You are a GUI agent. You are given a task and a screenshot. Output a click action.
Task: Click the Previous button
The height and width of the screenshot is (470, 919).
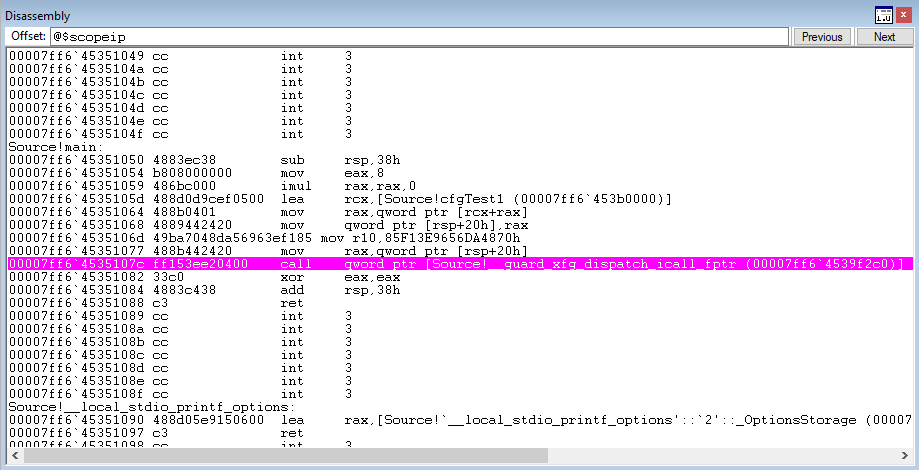point(822,36)
